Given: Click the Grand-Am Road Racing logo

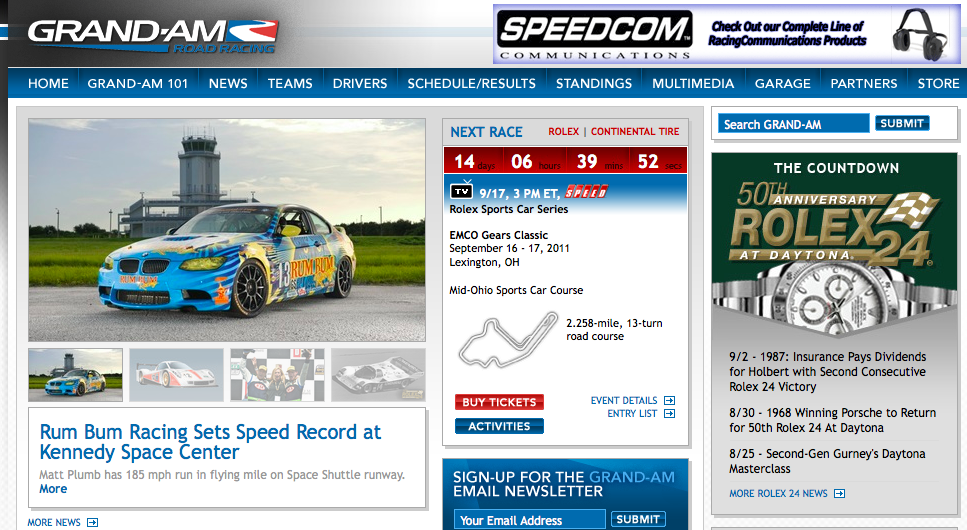Looking at the screenshot, I should click(x=148, y=33).
